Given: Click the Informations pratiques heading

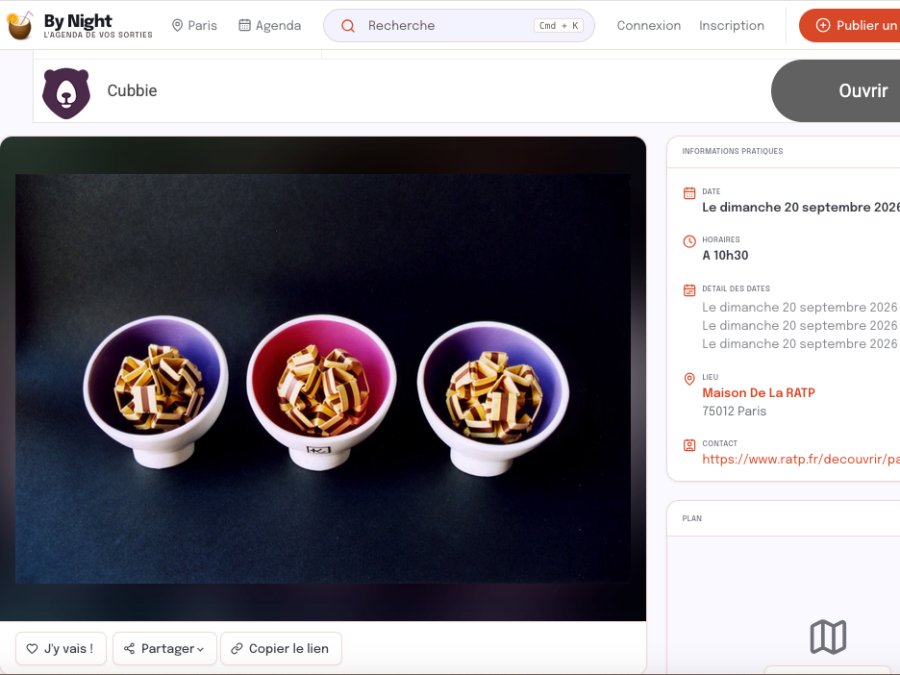Looking at the screenshot, I should pyautogui.click(x=732, y=151).
